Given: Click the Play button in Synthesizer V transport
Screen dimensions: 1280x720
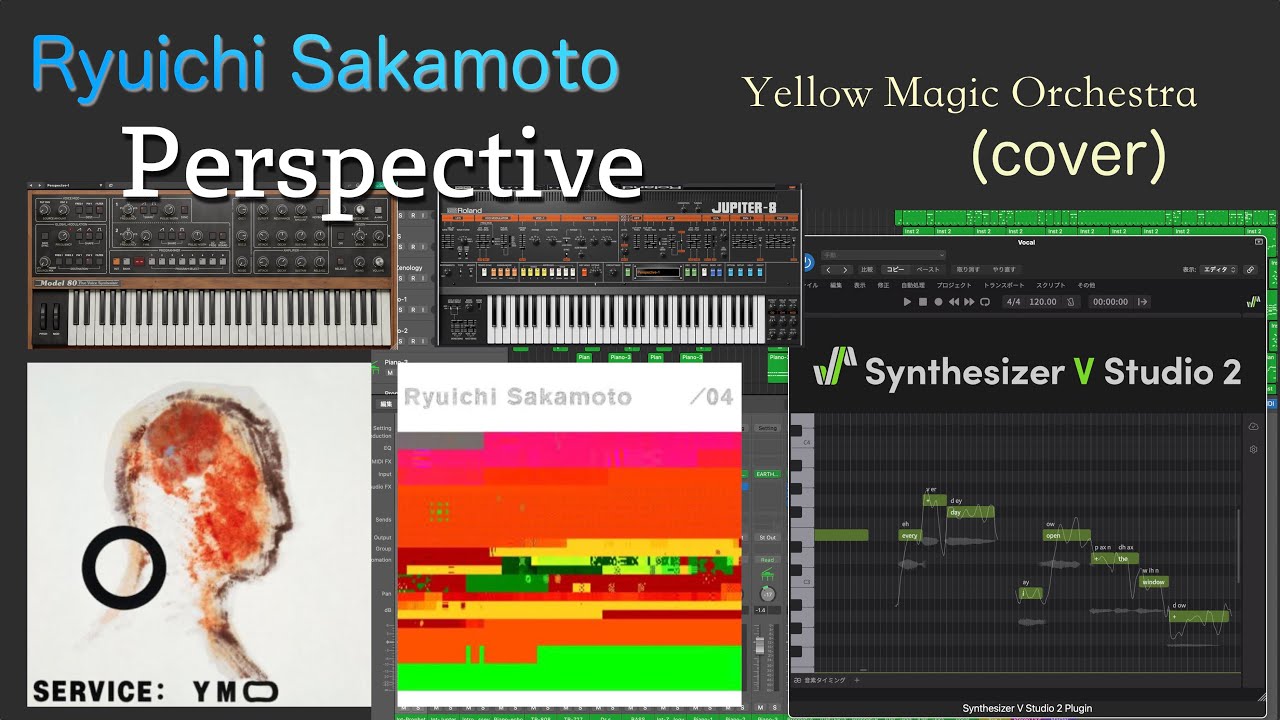Looking at the screenshot, I should [x=908, y=302].
